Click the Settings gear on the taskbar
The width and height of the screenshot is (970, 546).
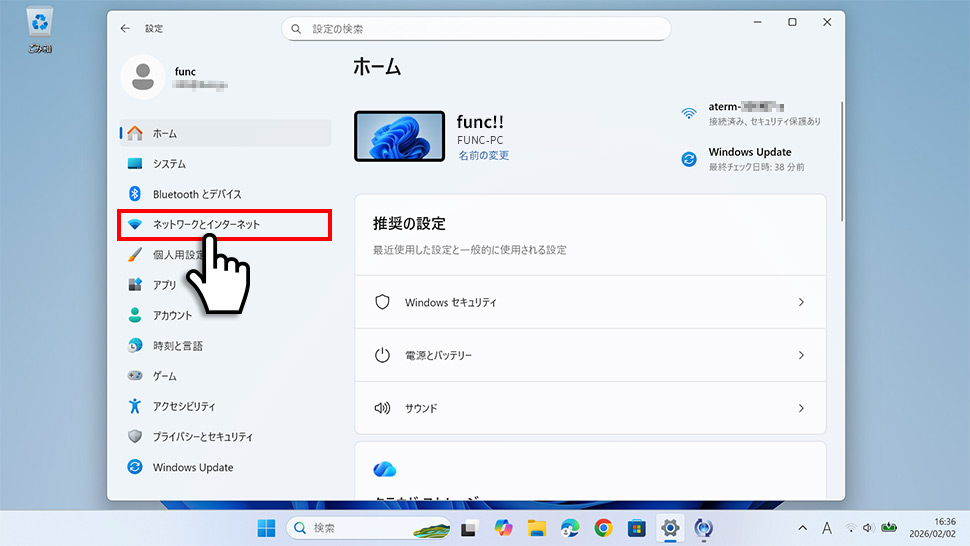(670, 528)
